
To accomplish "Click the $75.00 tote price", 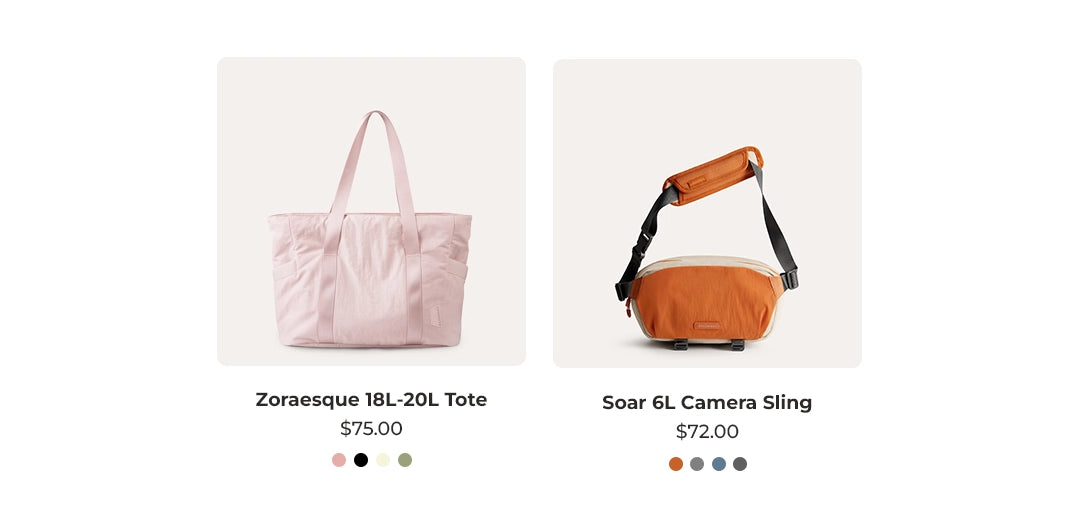I will pyautogui.click(x=371, y=428).
